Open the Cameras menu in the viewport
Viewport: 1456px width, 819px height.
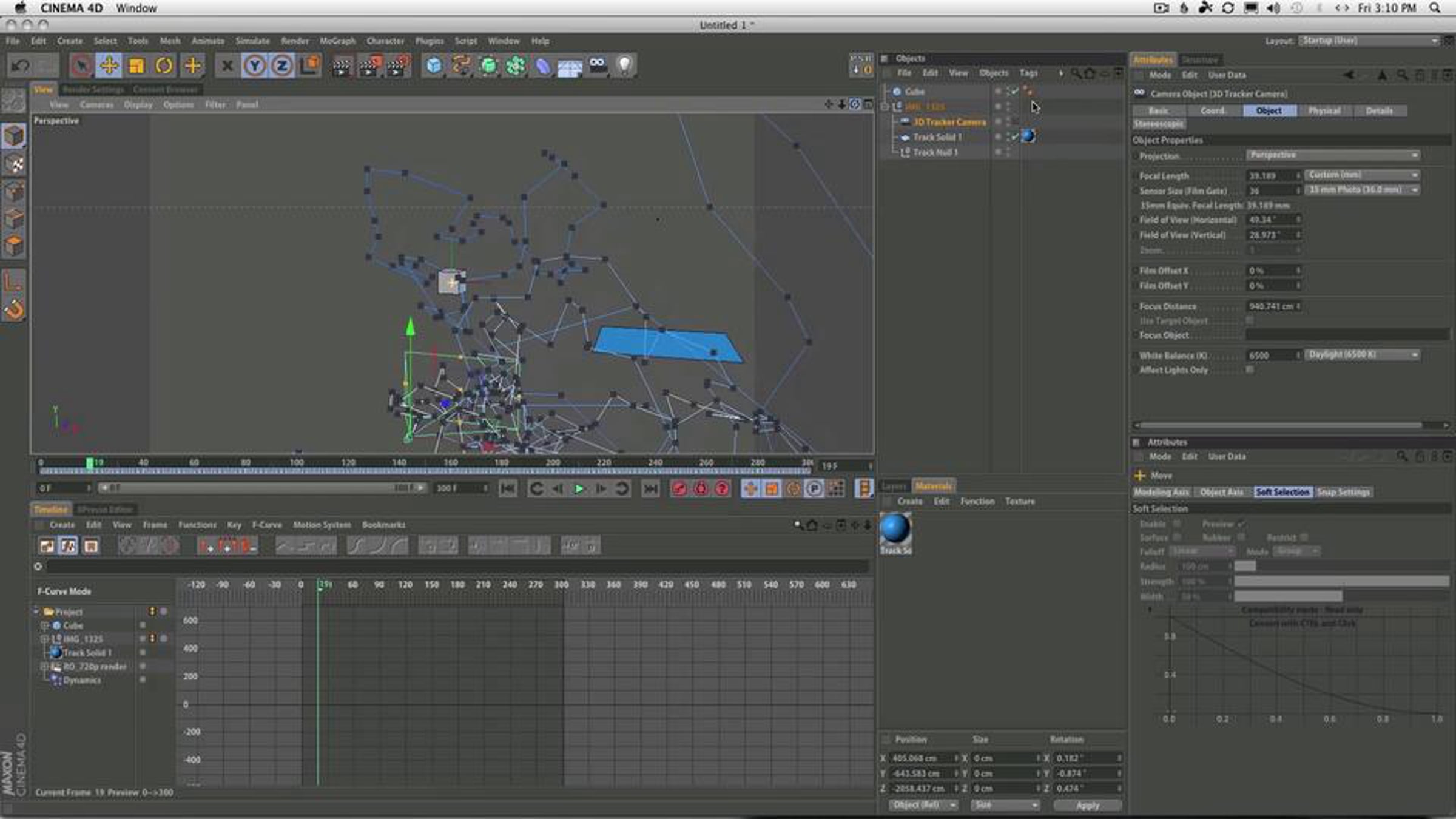coord(96,105)
